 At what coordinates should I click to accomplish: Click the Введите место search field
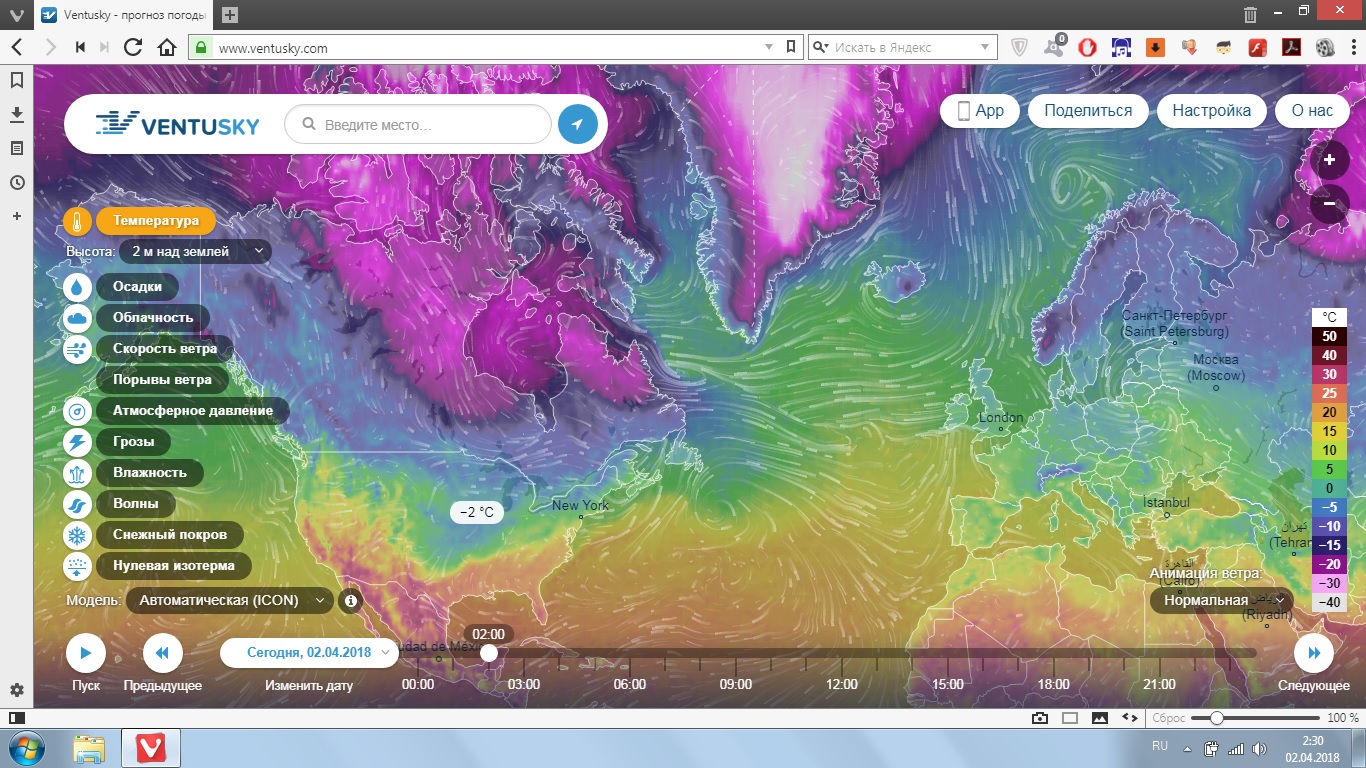[430, 125]
